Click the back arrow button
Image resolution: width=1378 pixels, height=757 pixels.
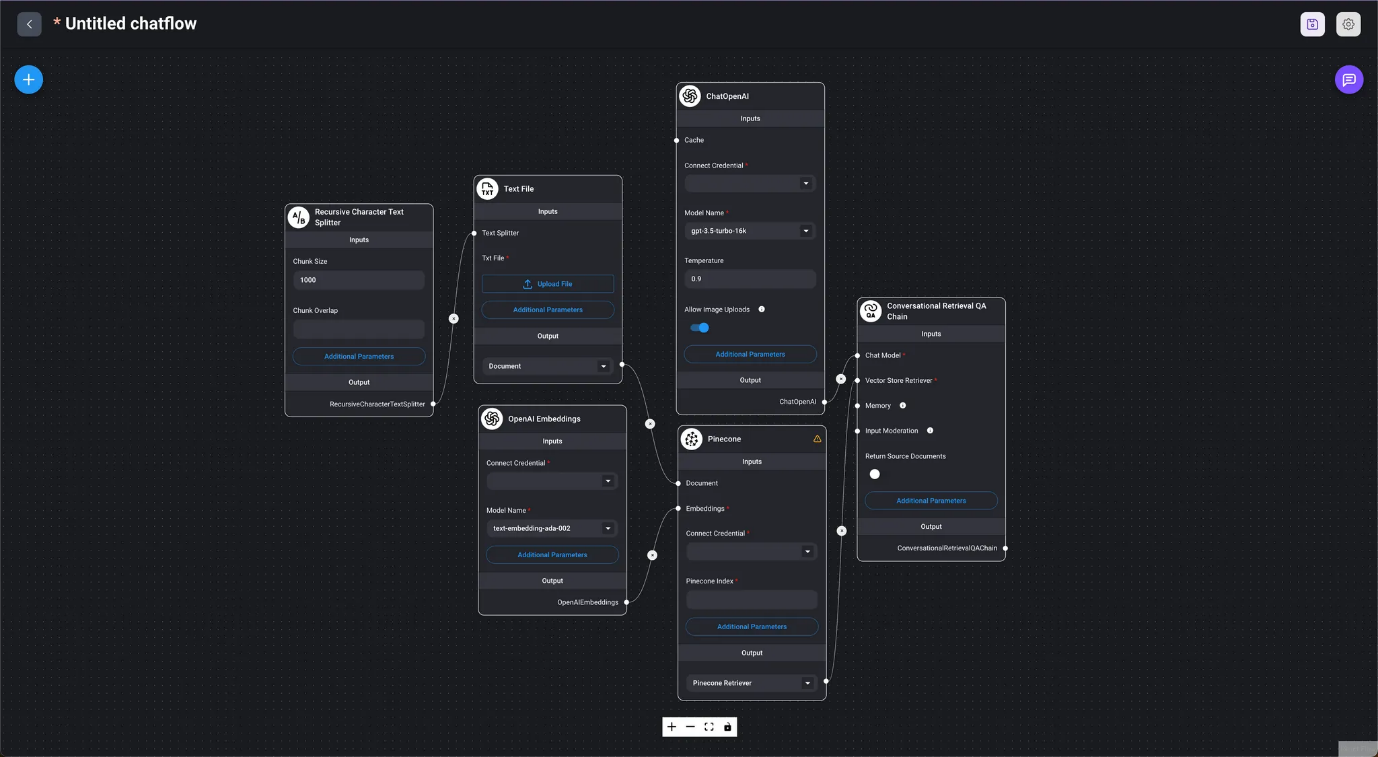(29, 24)
